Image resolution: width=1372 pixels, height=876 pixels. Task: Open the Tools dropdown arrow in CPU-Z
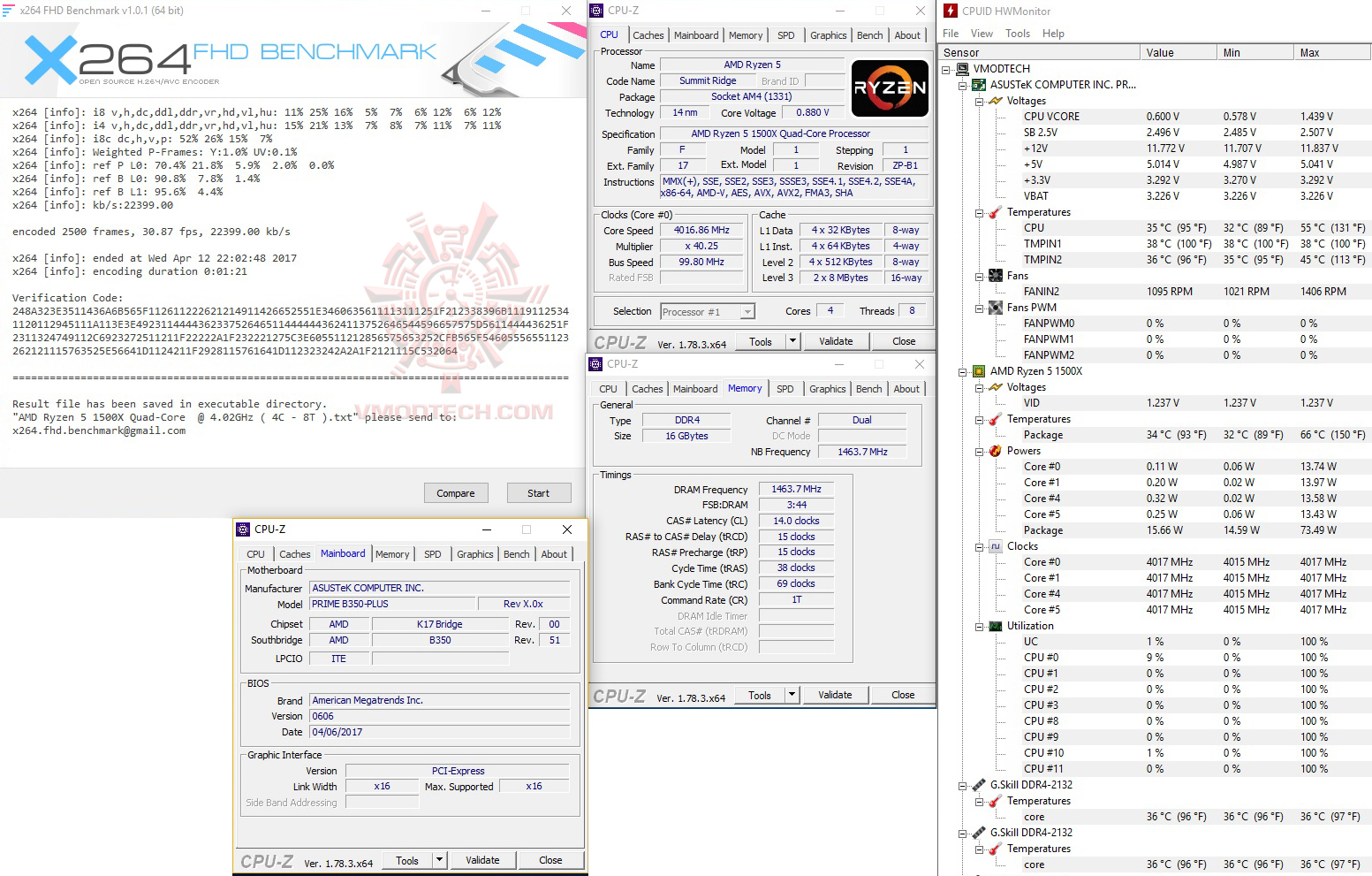point(792,340)
